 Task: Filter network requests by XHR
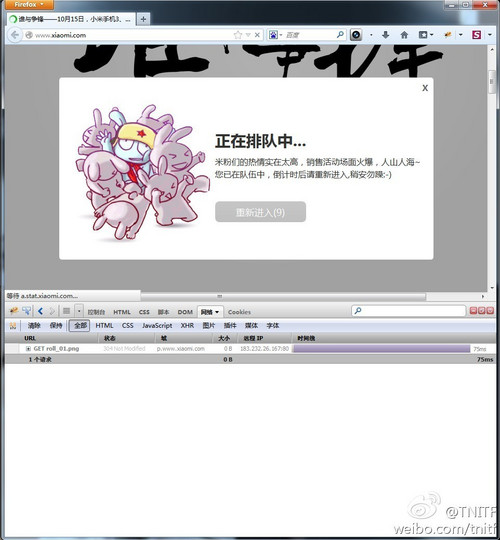[187, 325]
